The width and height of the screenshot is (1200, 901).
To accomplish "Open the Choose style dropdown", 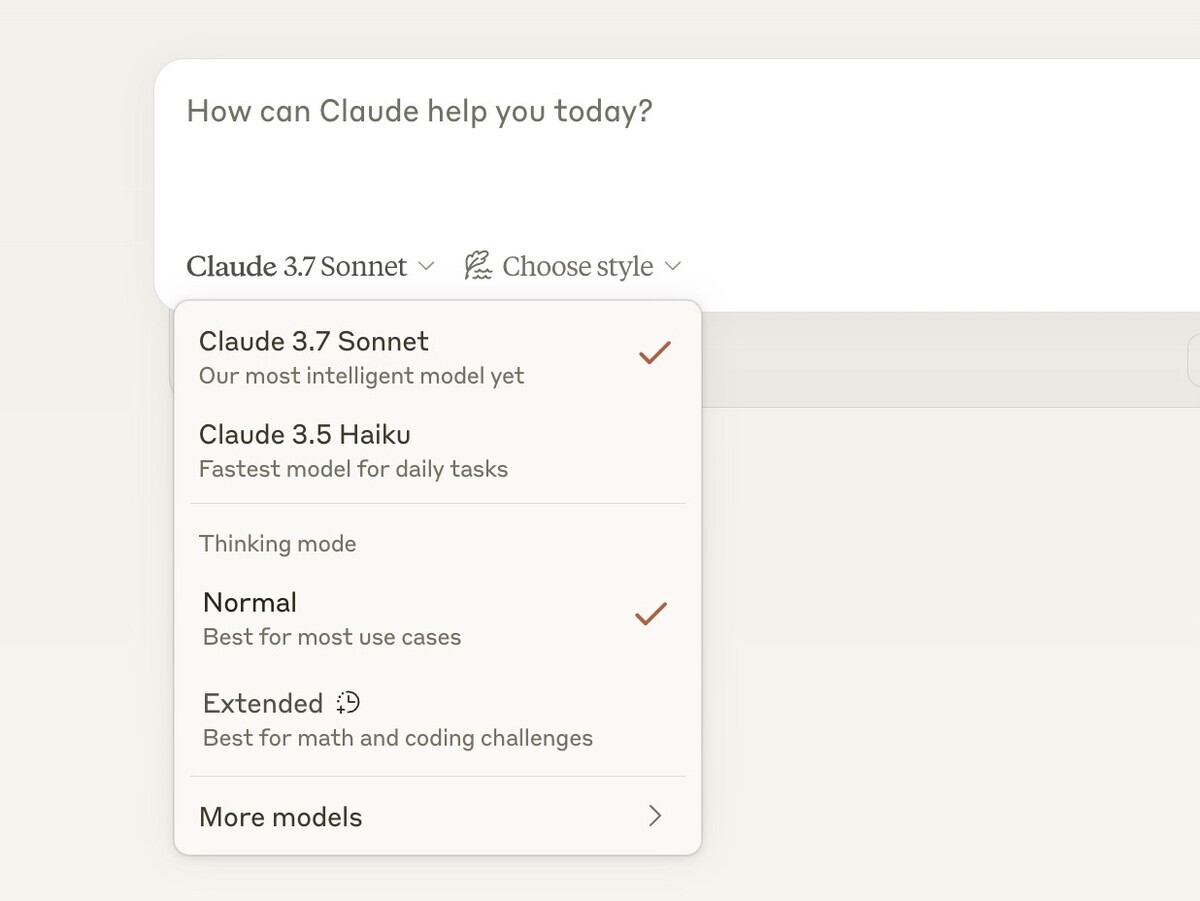I will point(573,267).
